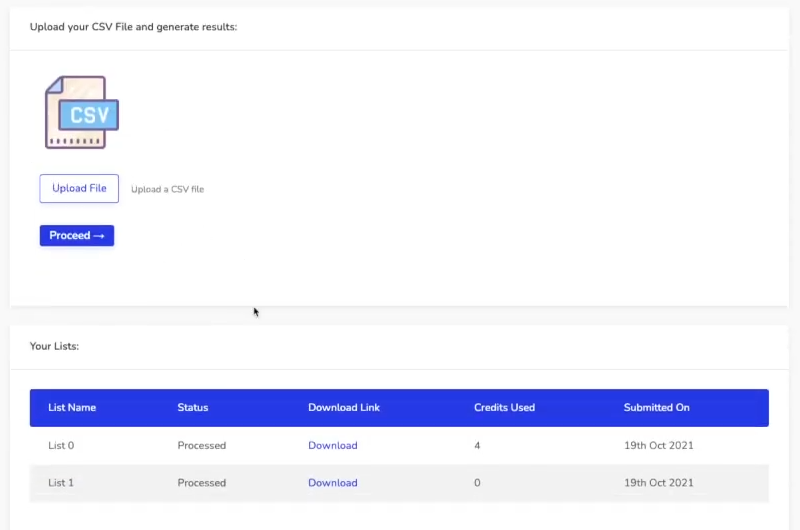This screenshot has width=800, height=530.
Task: Click the Proceed button
Action: (x=77, y=236)
